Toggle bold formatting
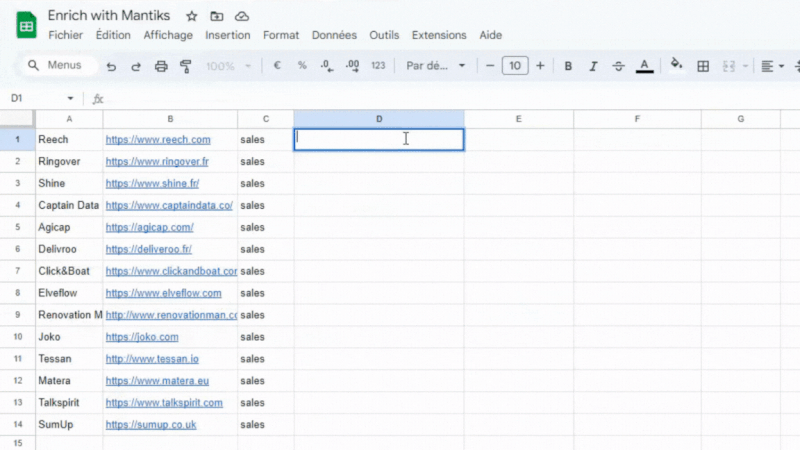800x450 pixels. click(568, 66)
